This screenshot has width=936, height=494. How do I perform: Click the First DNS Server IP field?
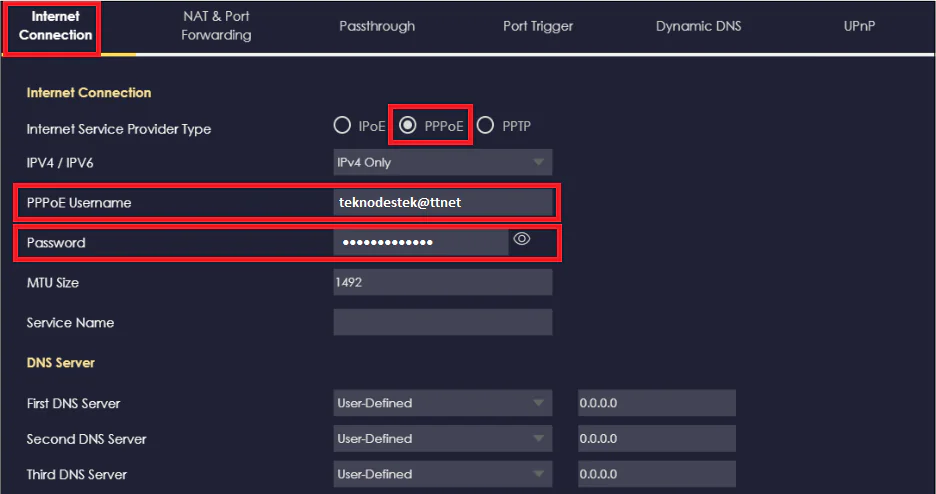[656, 403]
